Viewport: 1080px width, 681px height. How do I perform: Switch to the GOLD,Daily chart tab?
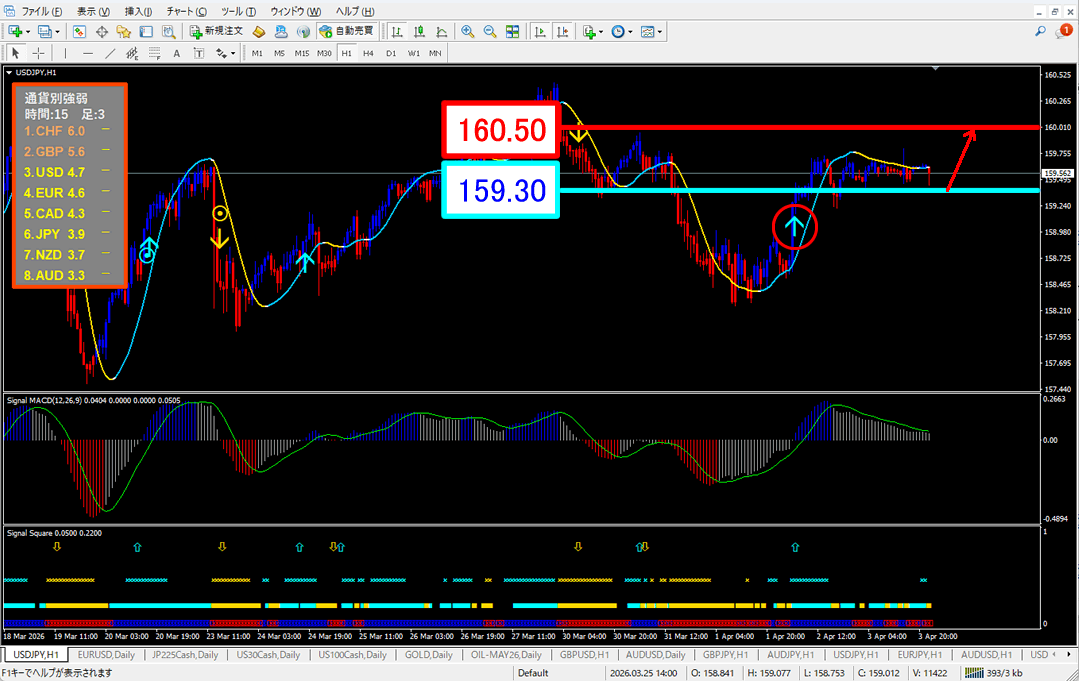pyautogui.click(x=429, y=654)
